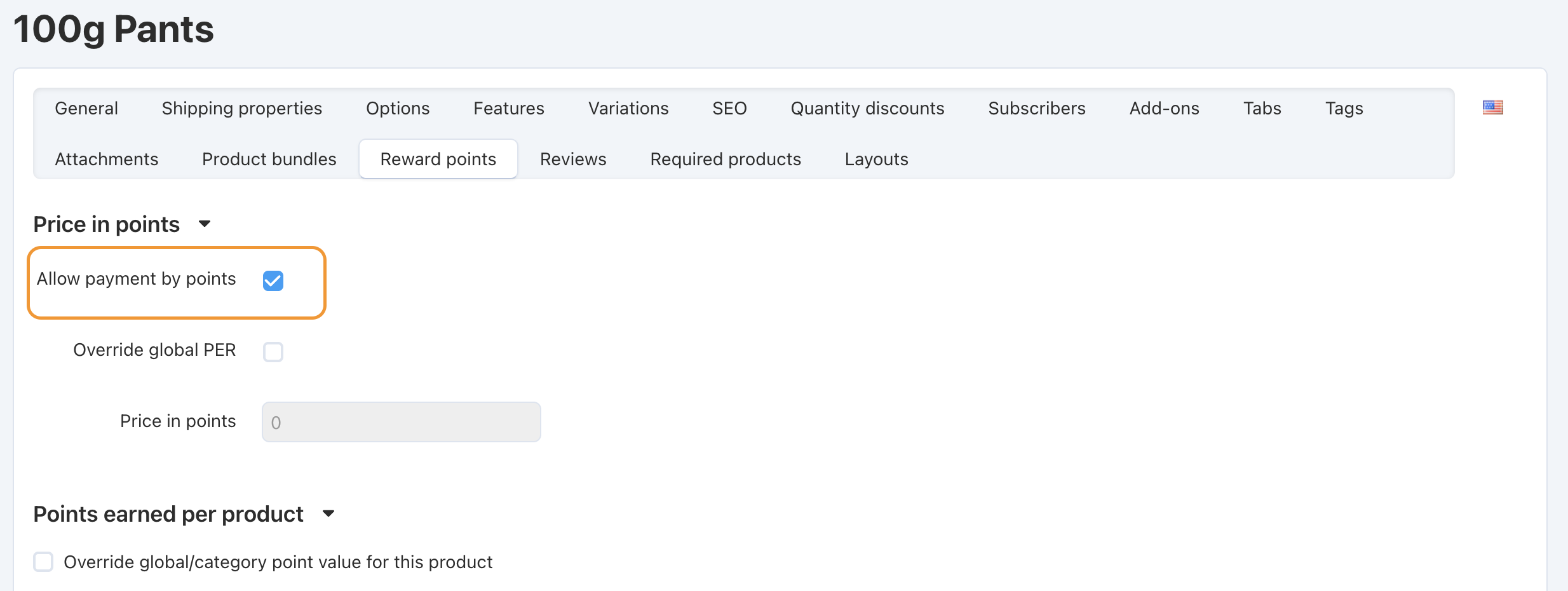Select the Features tab
1568x591 pixels.
click(x=509, y=108)
